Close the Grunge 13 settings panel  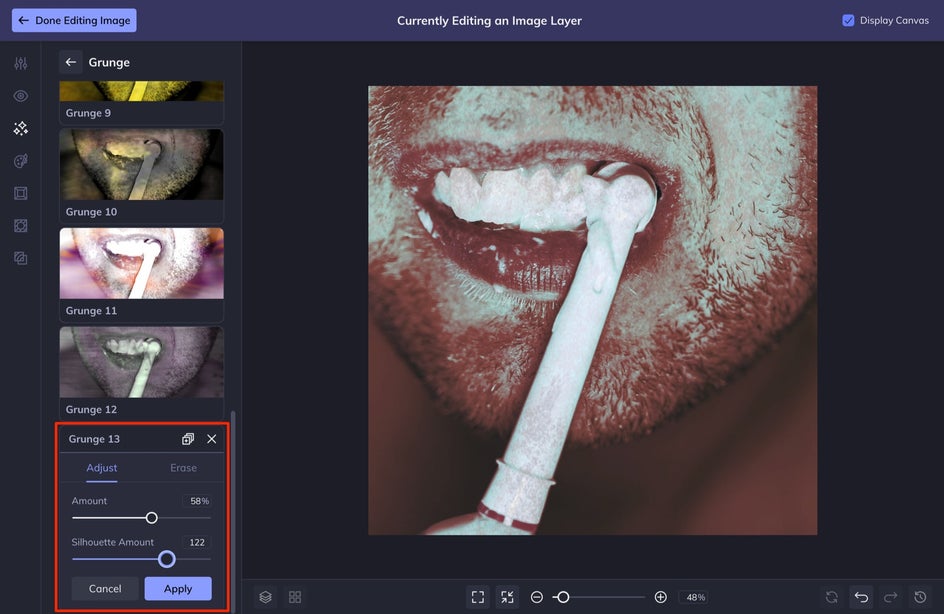[x=211, y=439]
